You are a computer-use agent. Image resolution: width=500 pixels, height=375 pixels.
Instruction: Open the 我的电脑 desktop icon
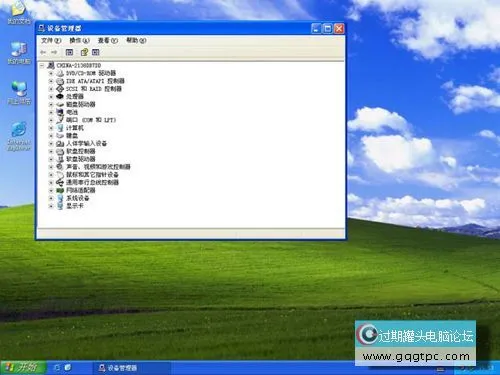tap(19, 53)
